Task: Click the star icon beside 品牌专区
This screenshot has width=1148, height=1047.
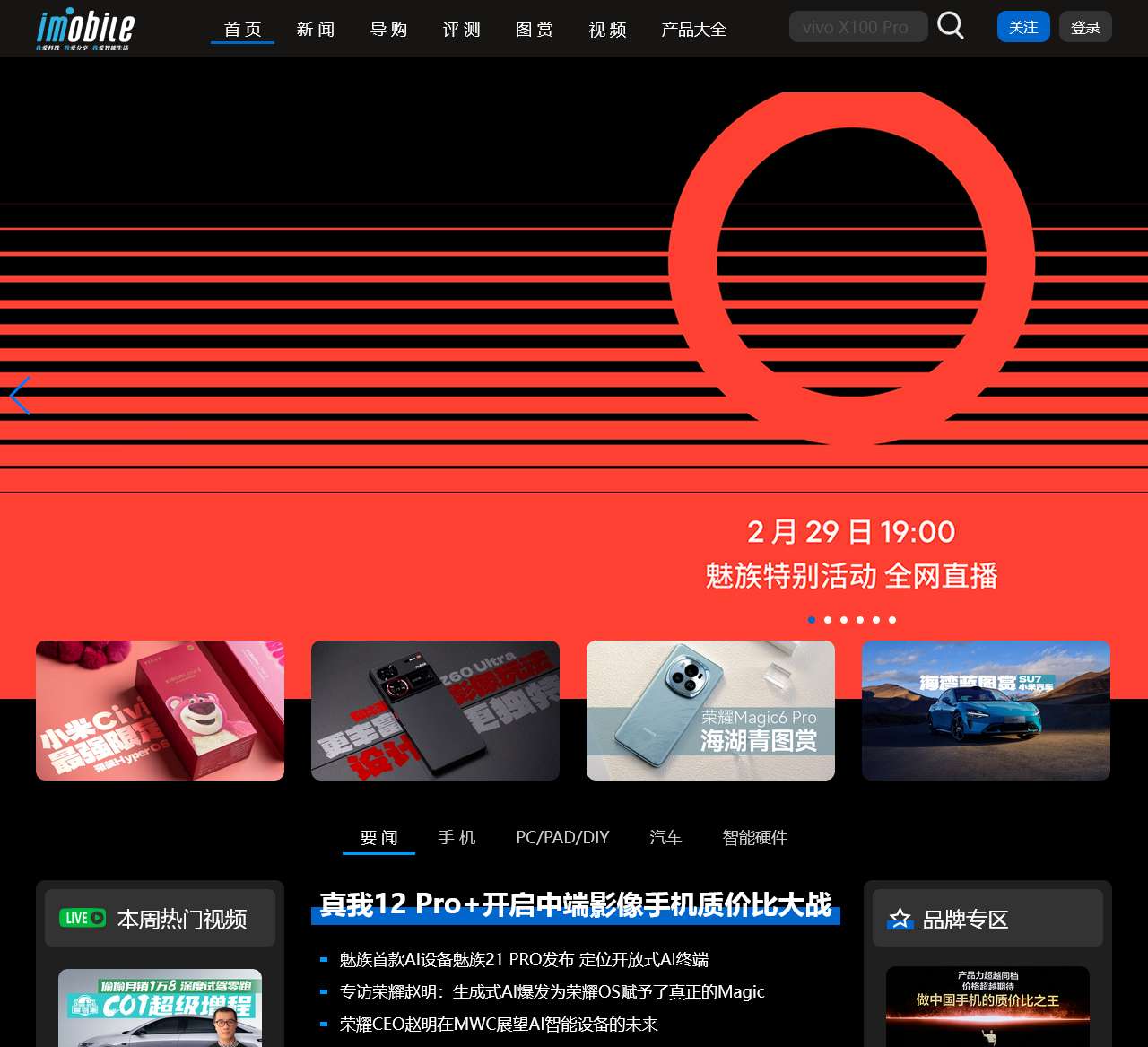Action: pyautogui.click(x=900, y=919)
